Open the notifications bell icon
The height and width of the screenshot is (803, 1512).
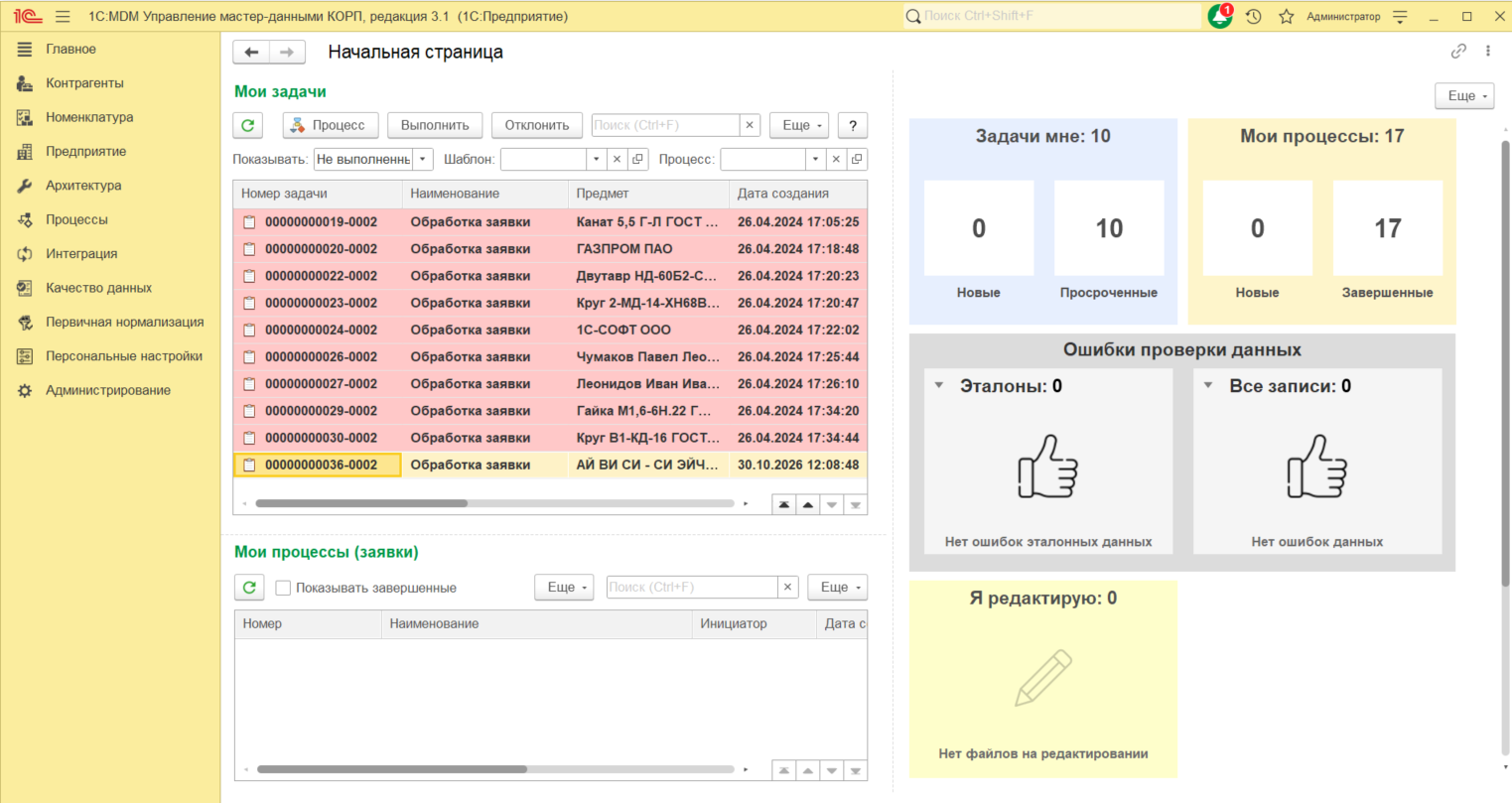[x=1220, y=17]
